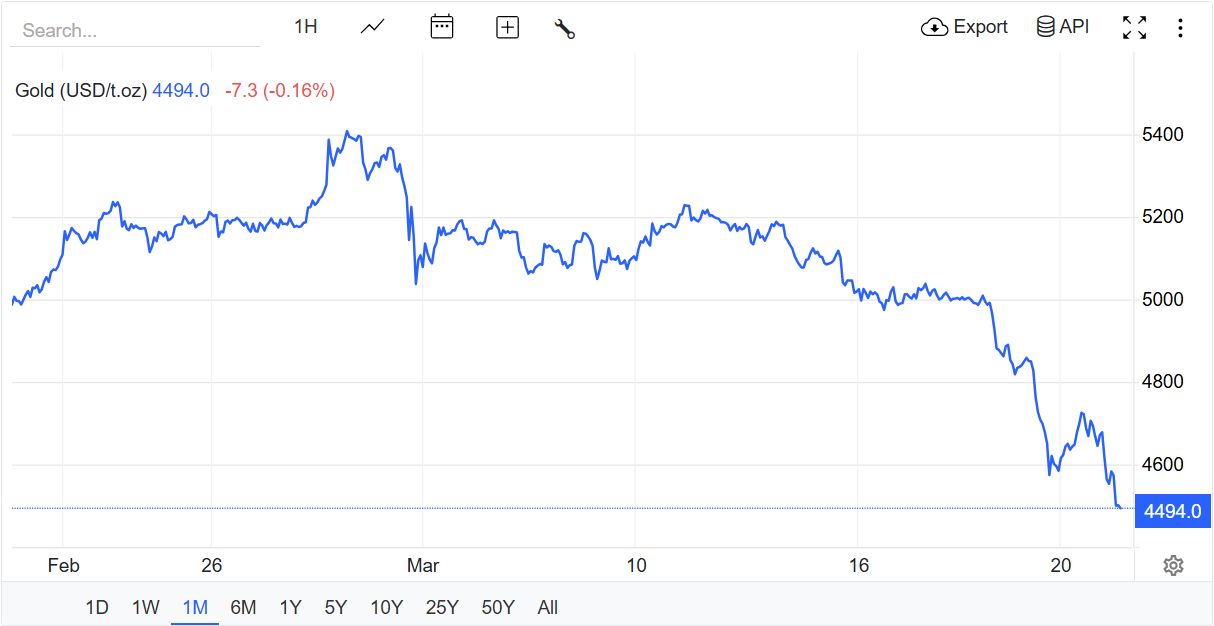Screen dimensions: 1214x626
Task: Click the 4494.0 current price label
Action: pos(1172,511)
